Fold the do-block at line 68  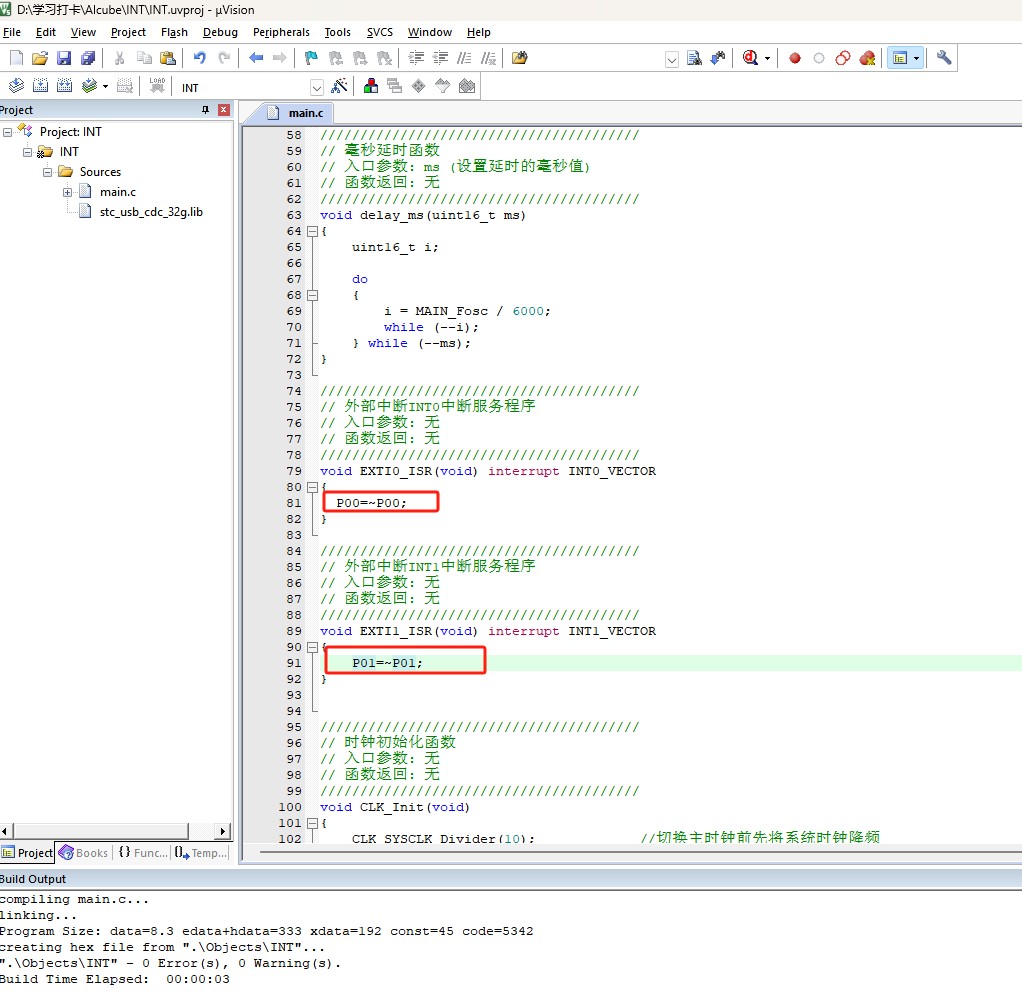(x=312, y=295)
